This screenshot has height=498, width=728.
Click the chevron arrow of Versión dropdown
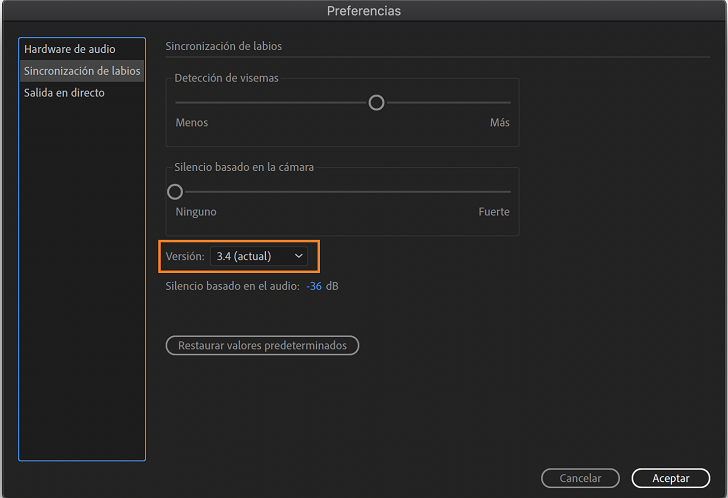click(x=298, y=256)
